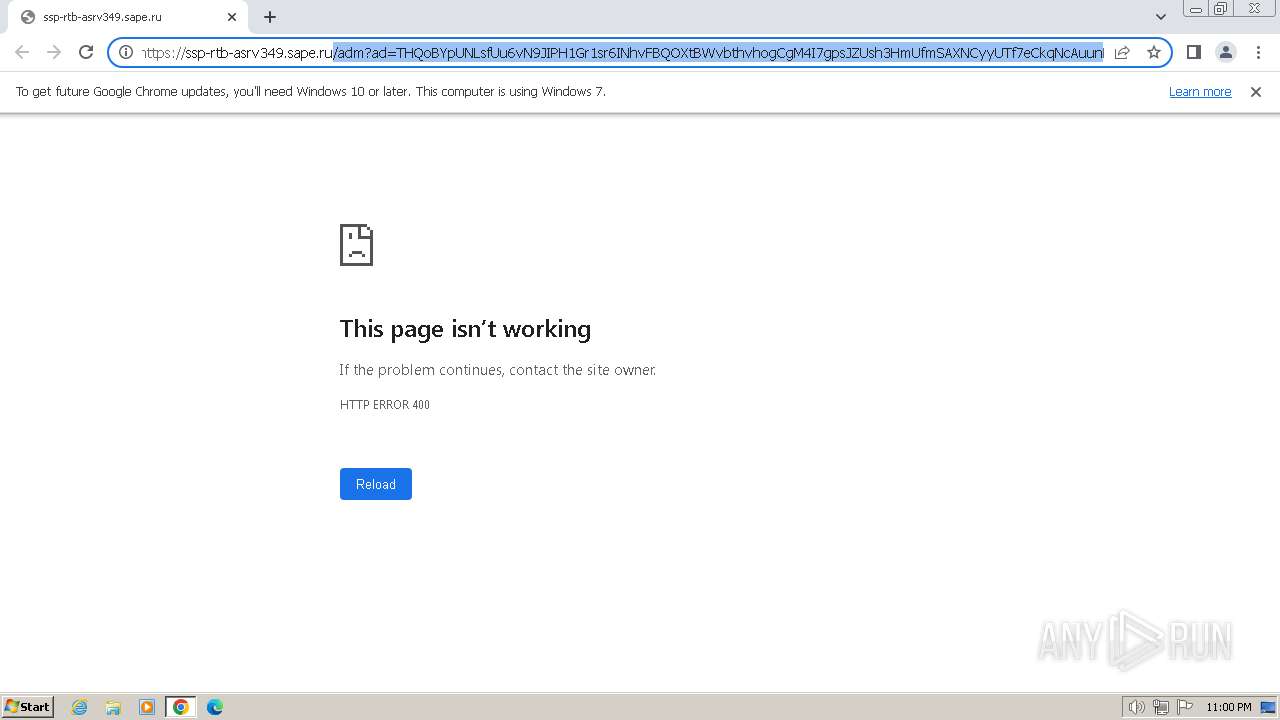
Task: Reload the page using the toolbar icon
Action: 86,52
